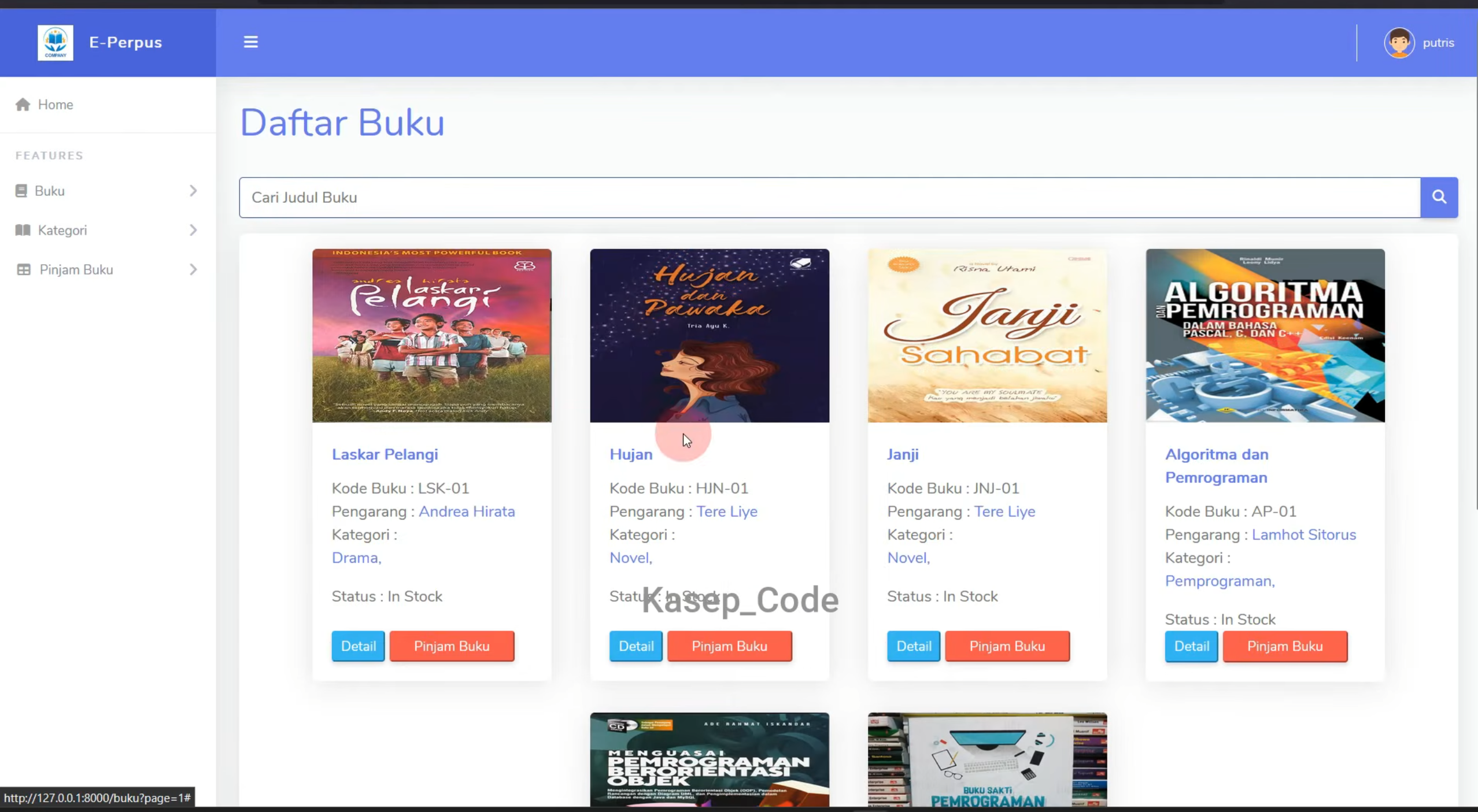Click Pinjam Buku for Laskar Pelangi
The image size is (1478, 812).
pos(452,646)
